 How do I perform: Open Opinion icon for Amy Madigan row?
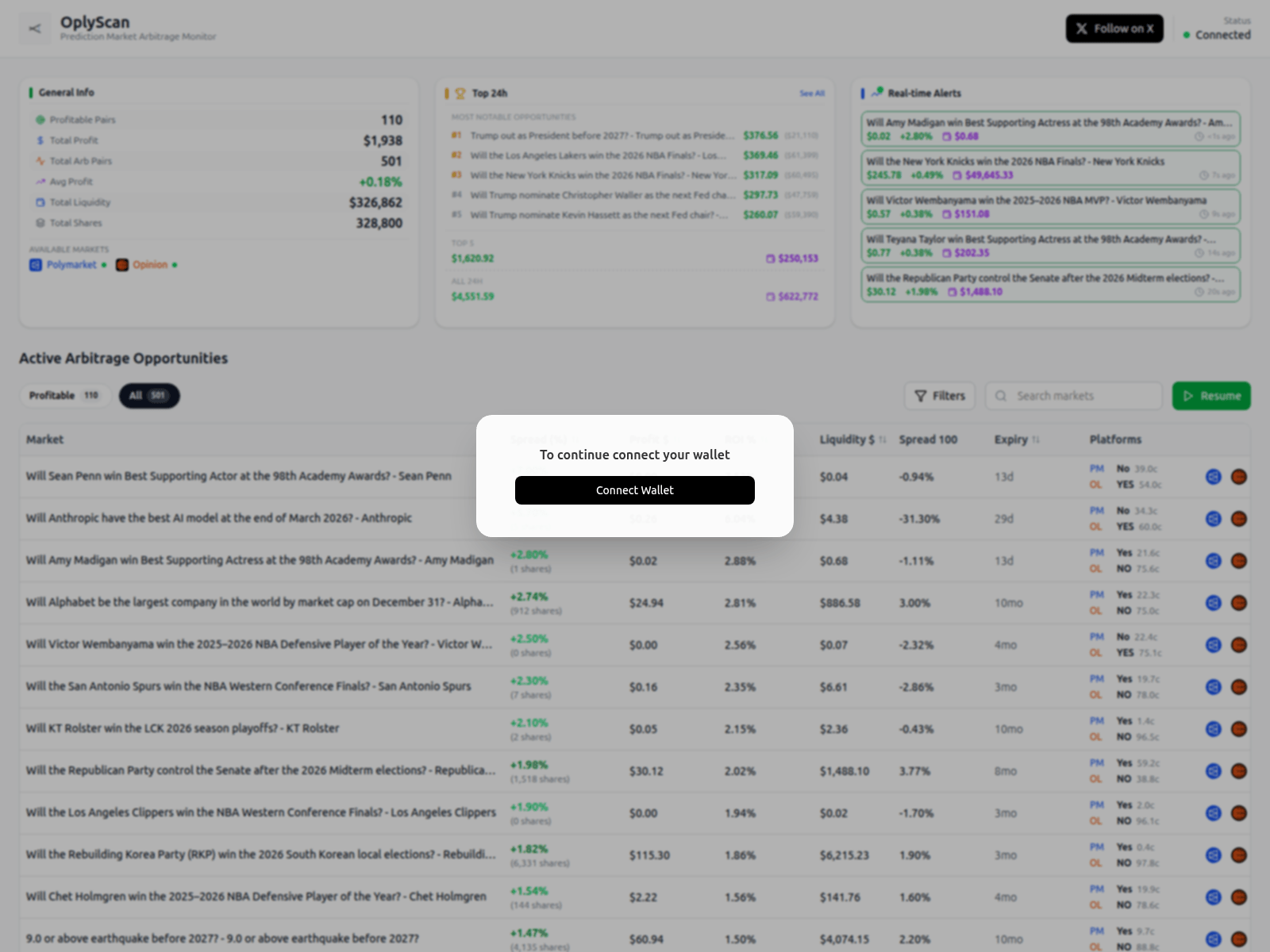(1239, 561)
